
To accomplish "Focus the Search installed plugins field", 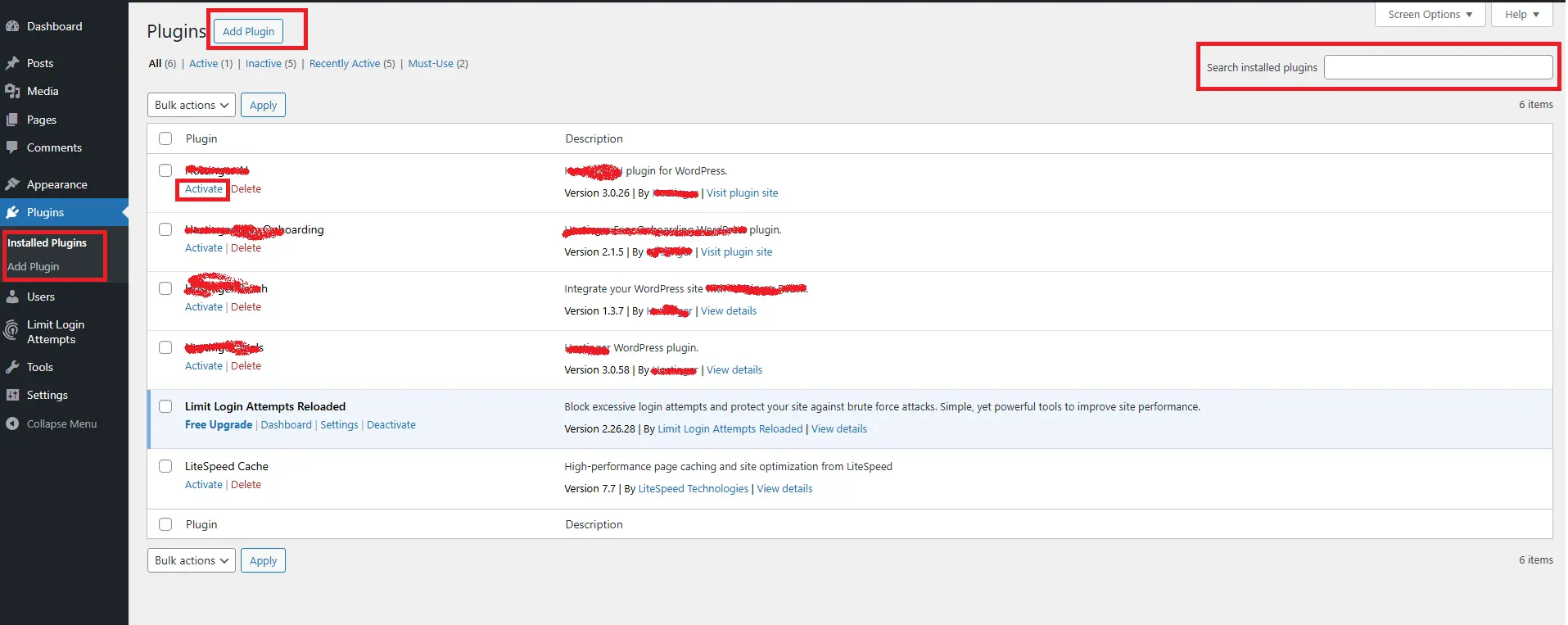I will click(x=1438, y=67).
